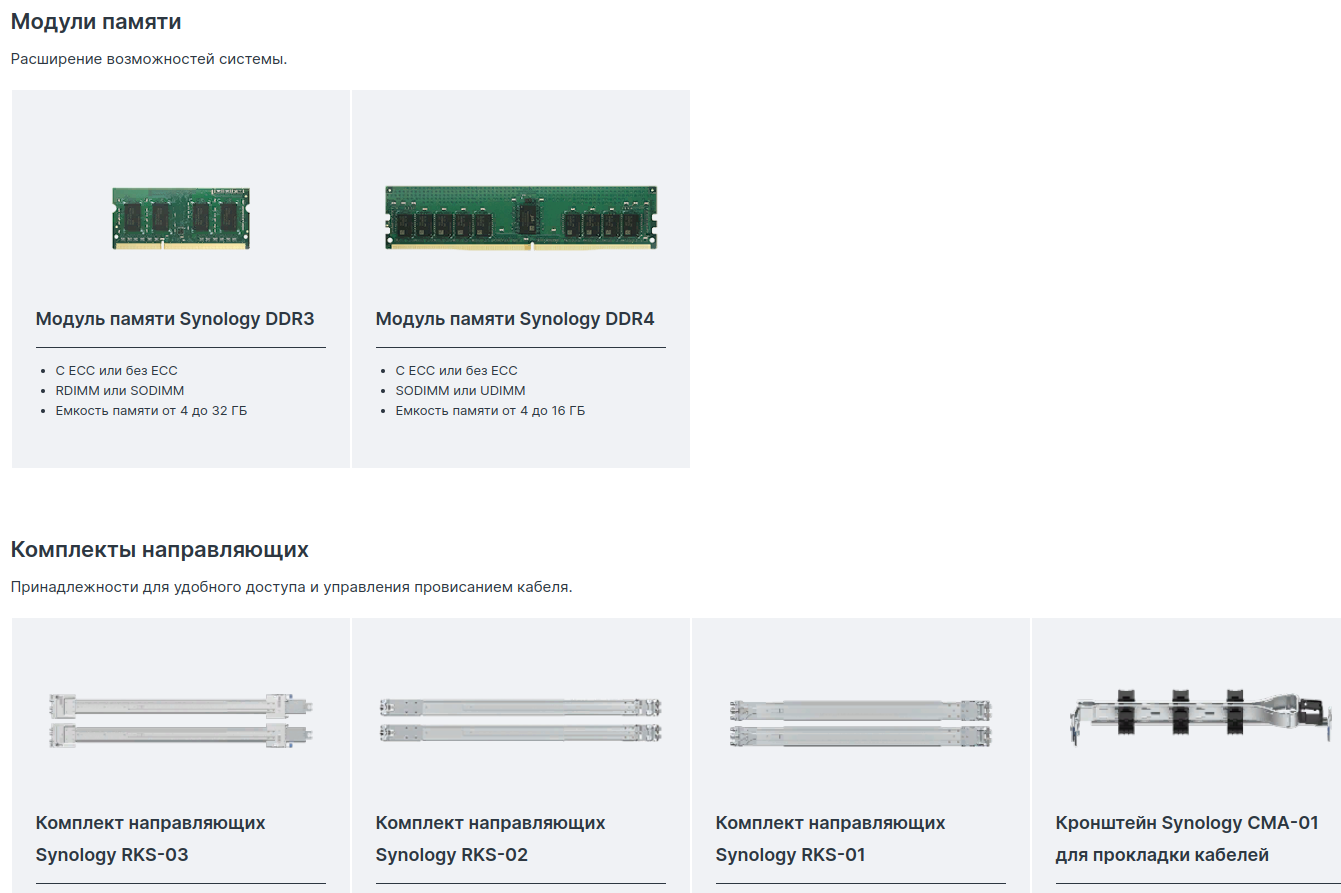This screenshot has height=893, width=1341.
Task: Click the Synology DDR4 memory module image
Action: click(521, 217)
